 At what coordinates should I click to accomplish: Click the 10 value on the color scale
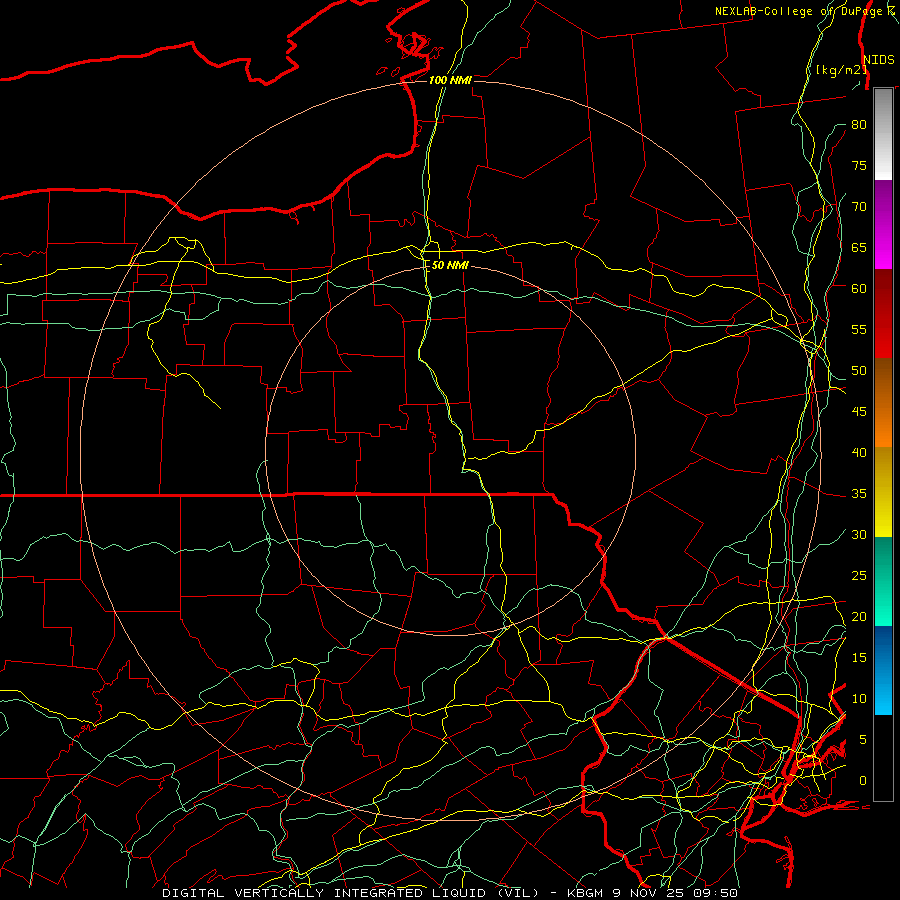(x=859, y=699)
